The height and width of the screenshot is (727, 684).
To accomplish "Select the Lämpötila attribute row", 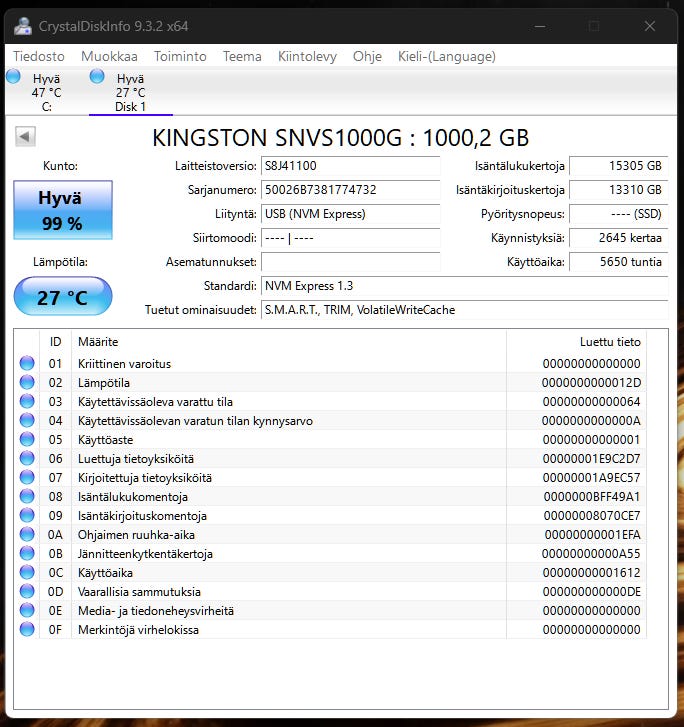I will [x=330, y=383].
